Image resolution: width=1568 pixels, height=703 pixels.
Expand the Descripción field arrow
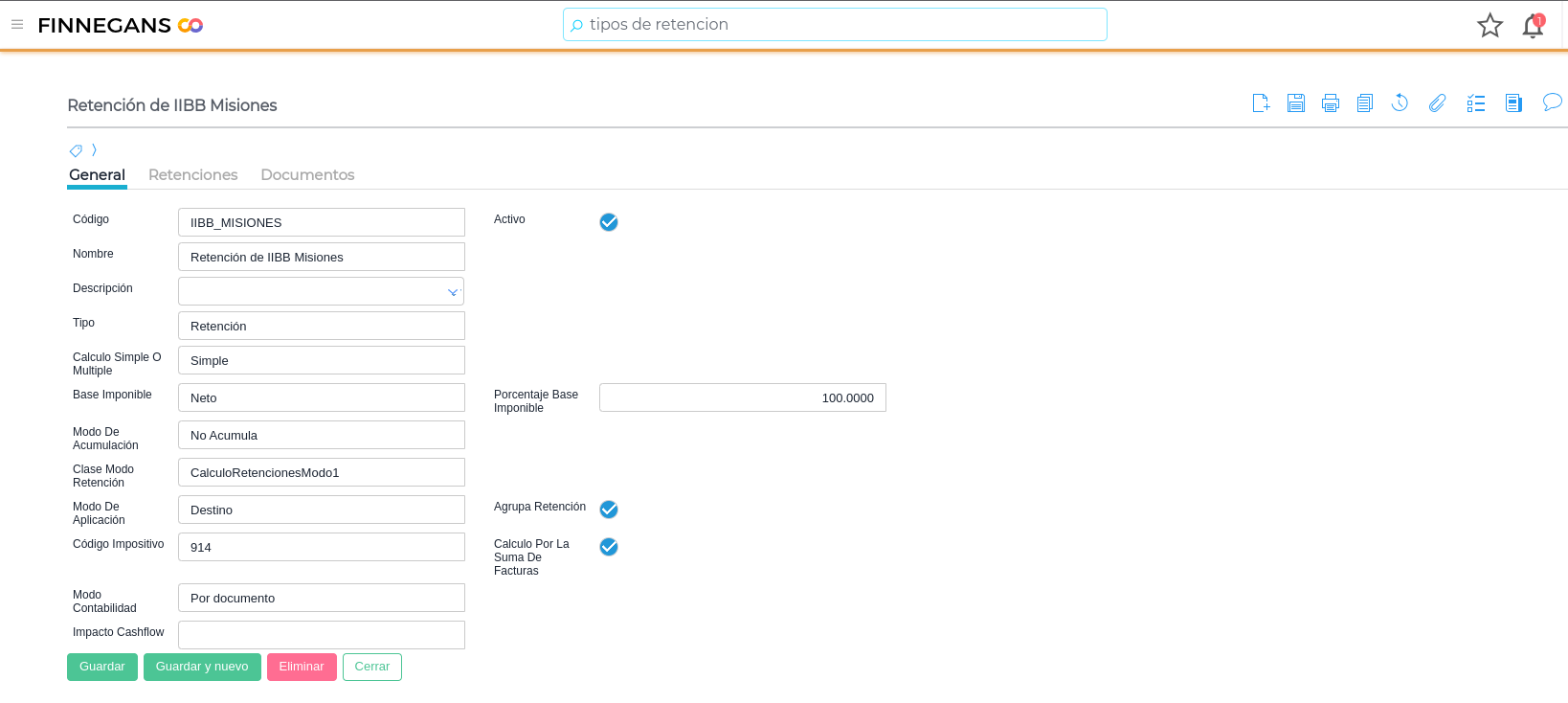453,292
